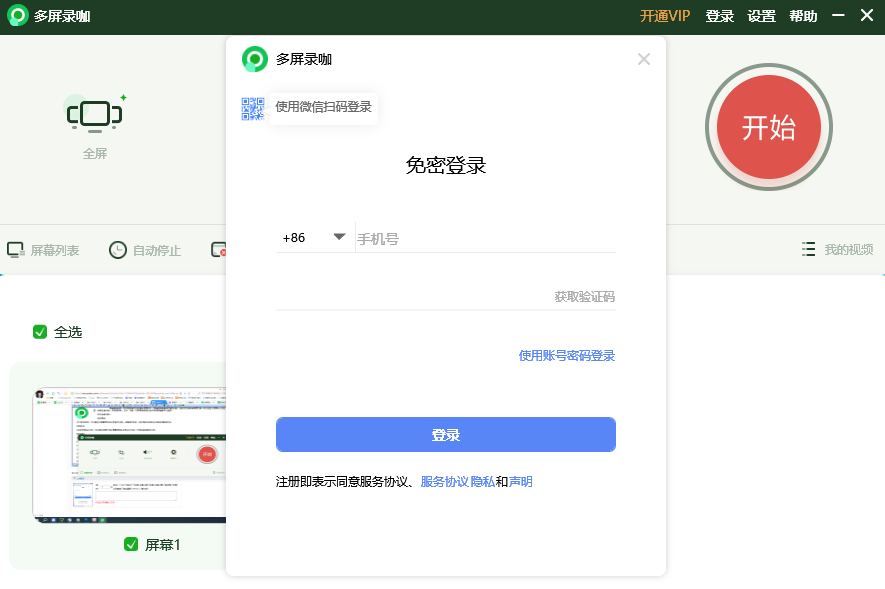The image size is (885, 589).
Task: Uncheck the 屏幕1 checkbox
Action: tap(131, 544)
